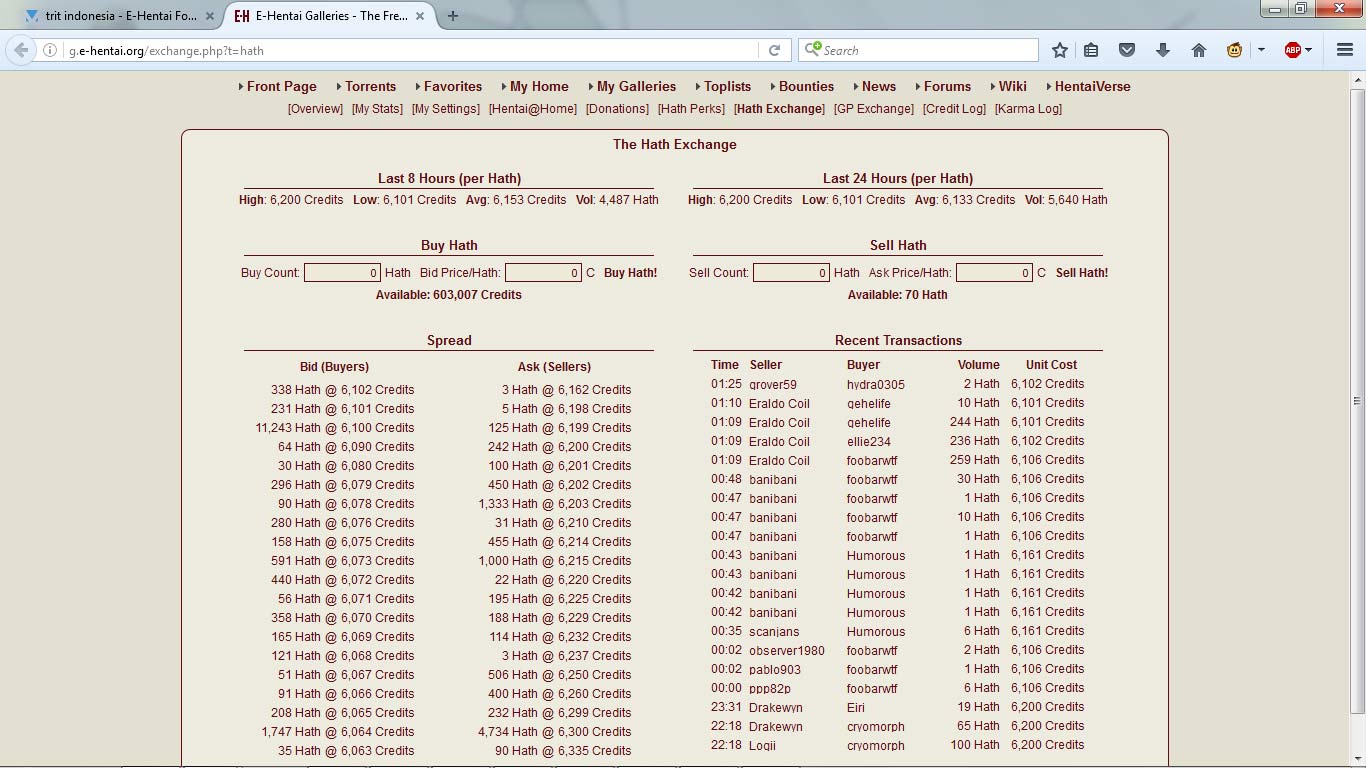Image resolution: width=1366 pixels, height=768 pixels.
Task: Click the 'Buy Hath!' button
Action: (x=630, y=273)
